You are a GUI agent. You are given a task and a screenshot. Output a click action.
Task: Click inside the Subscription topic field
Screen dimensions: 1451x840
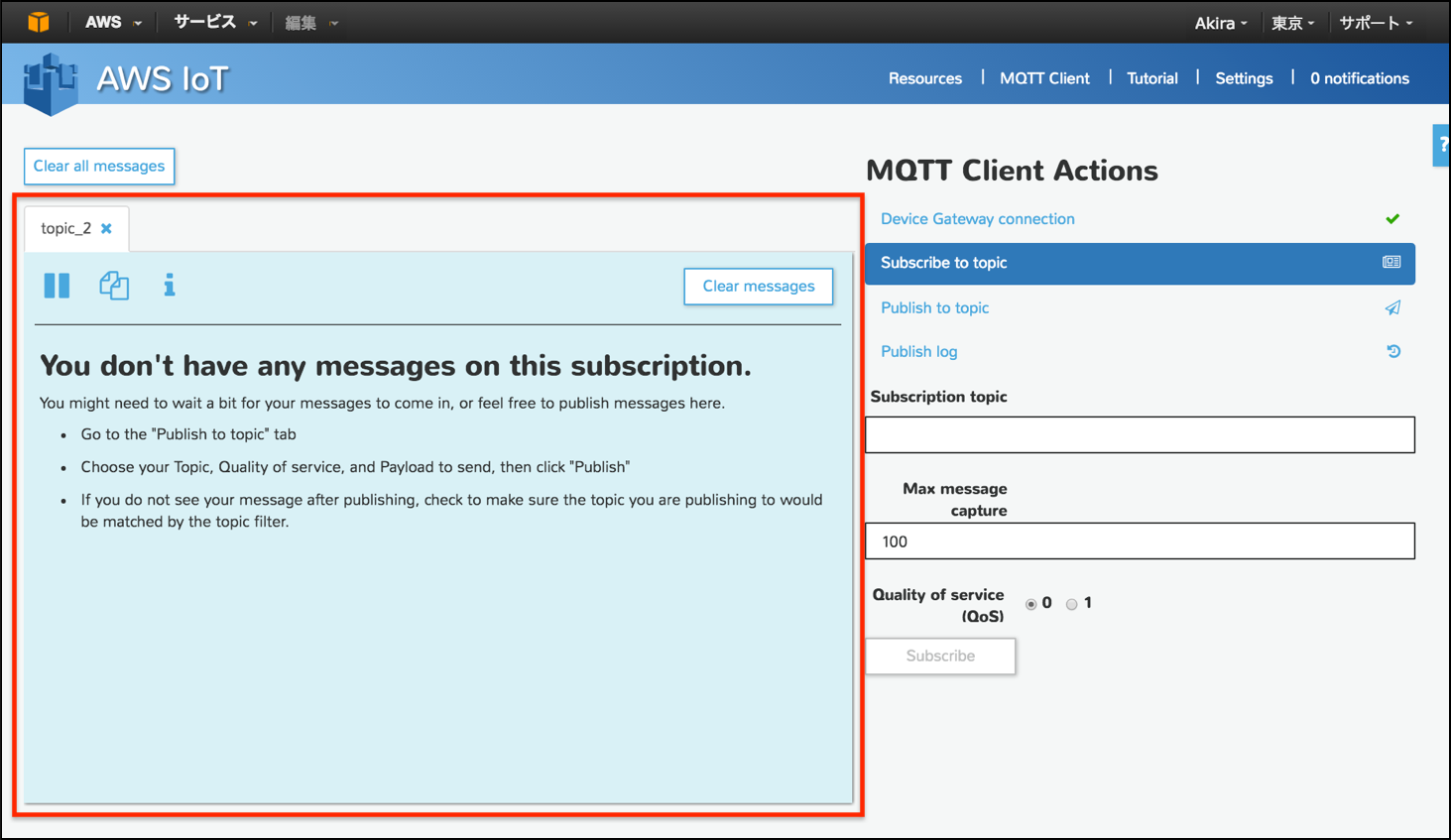1139,434
